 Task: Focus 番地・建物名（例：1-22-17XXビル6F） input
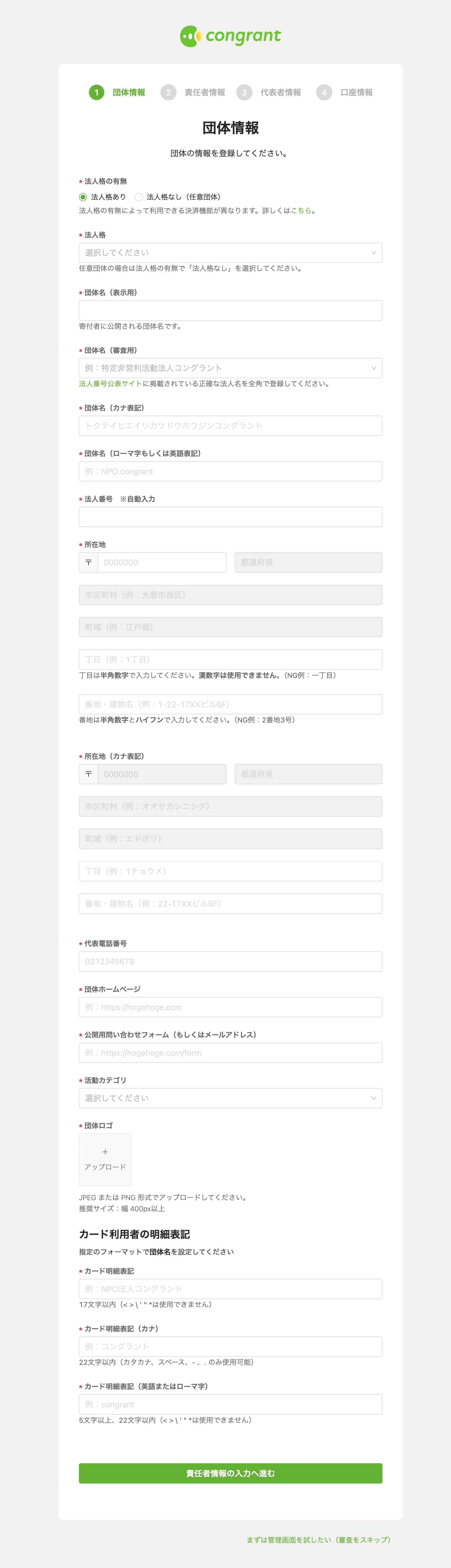click(x=231, y=704)
